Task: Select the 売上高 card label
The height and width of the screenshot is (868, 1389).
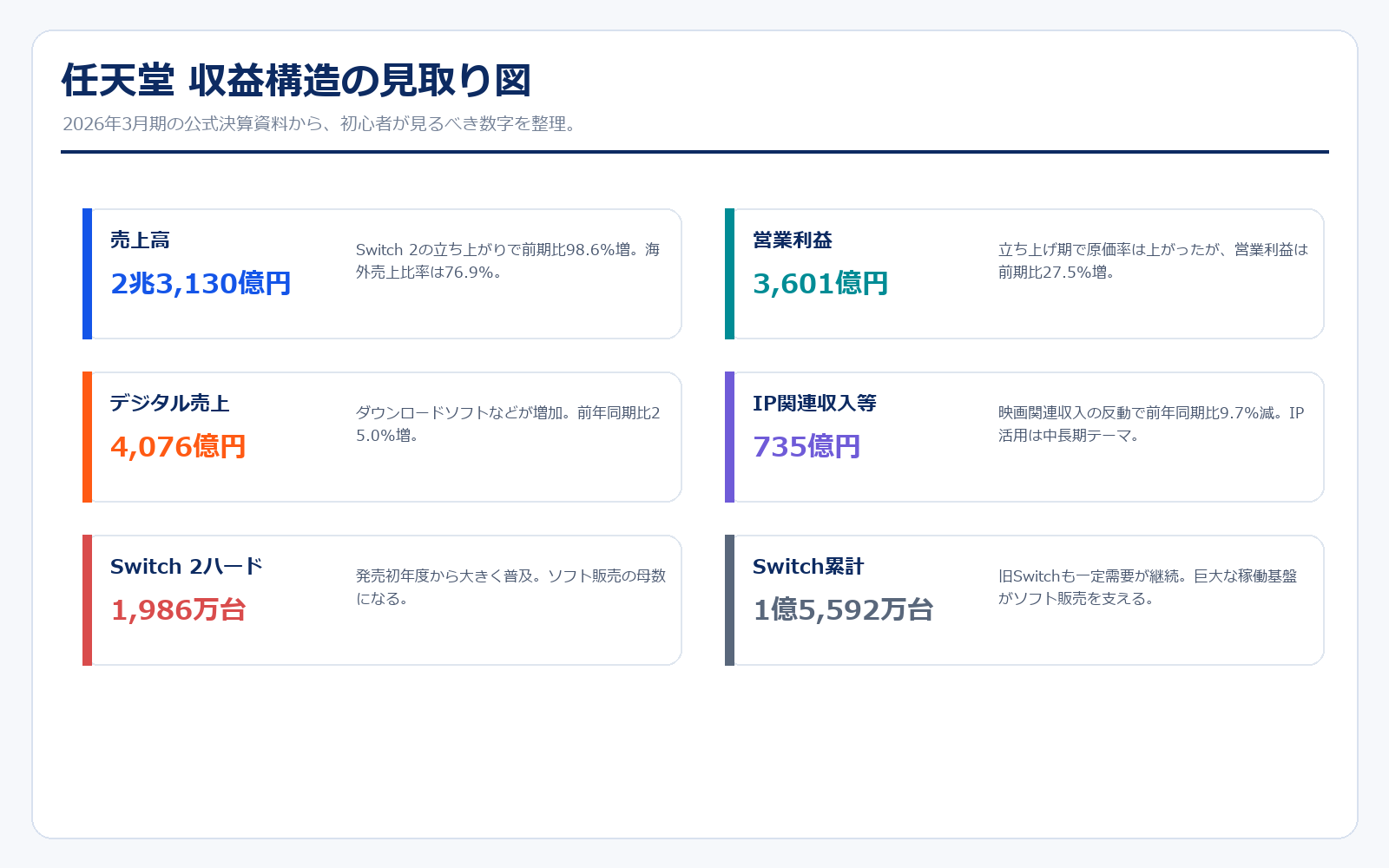Action: pyautogui.click(x=140, y=240)
